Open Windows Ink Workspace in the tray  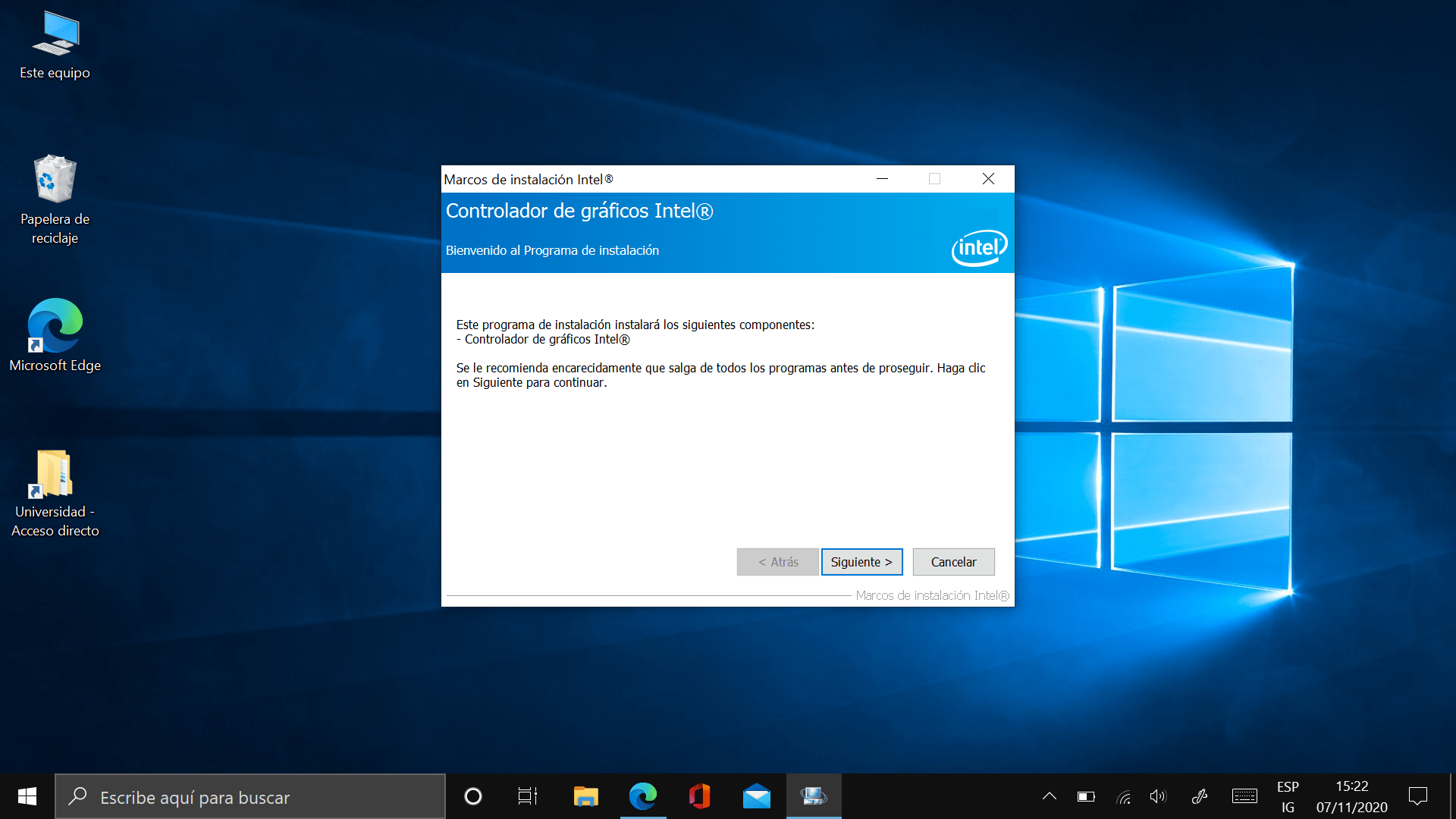[x=1200, y=796]
